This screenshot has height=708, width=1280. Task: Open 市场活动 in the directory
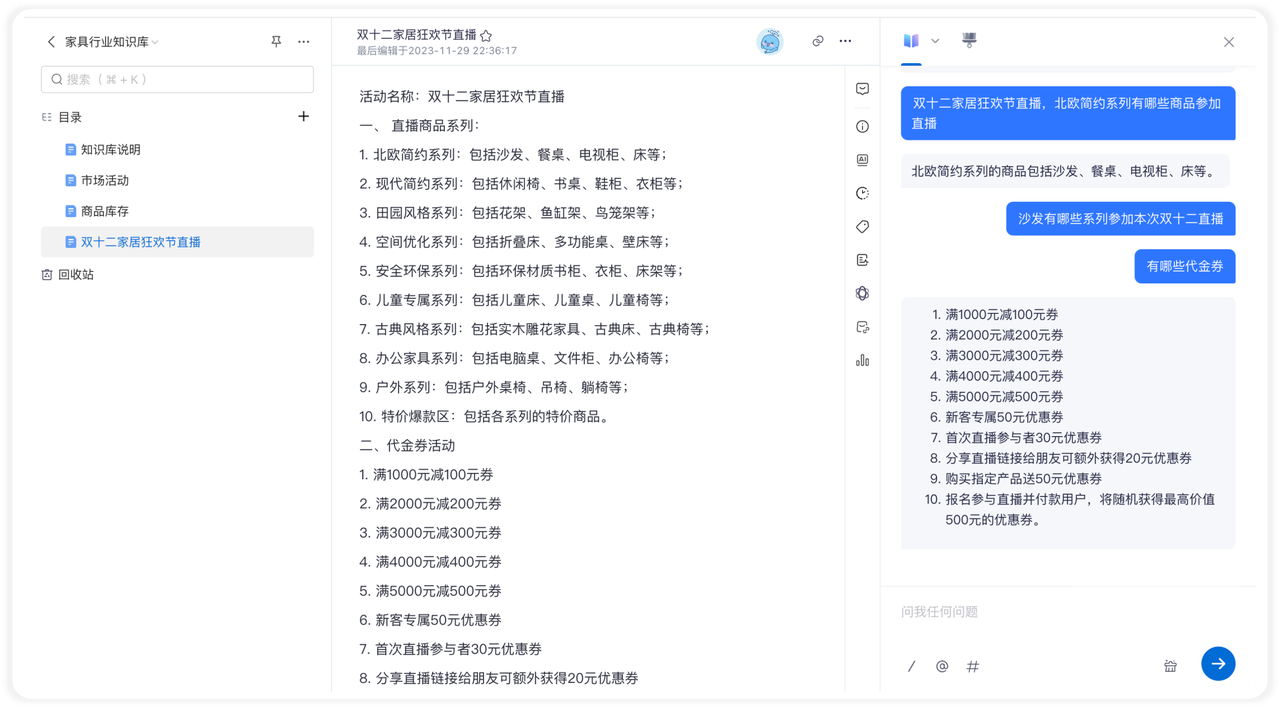coord(104,181)
